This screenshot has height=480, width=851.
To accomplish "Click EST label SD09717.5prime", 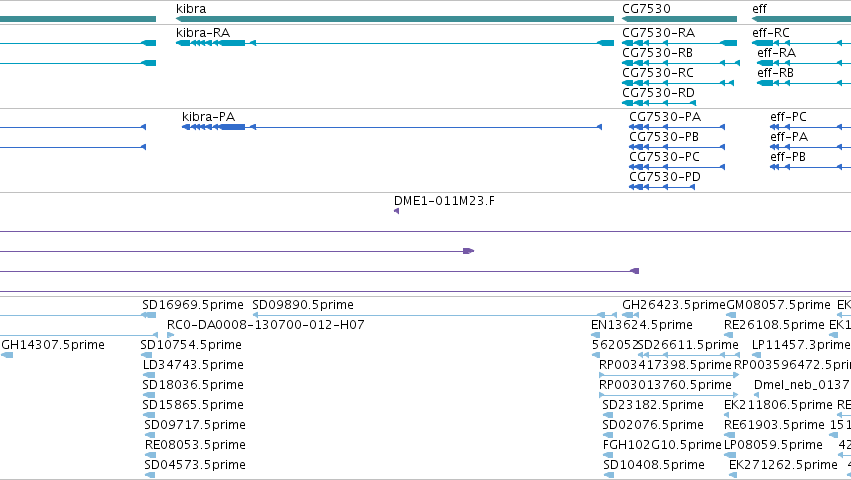I will coord(195,425).
